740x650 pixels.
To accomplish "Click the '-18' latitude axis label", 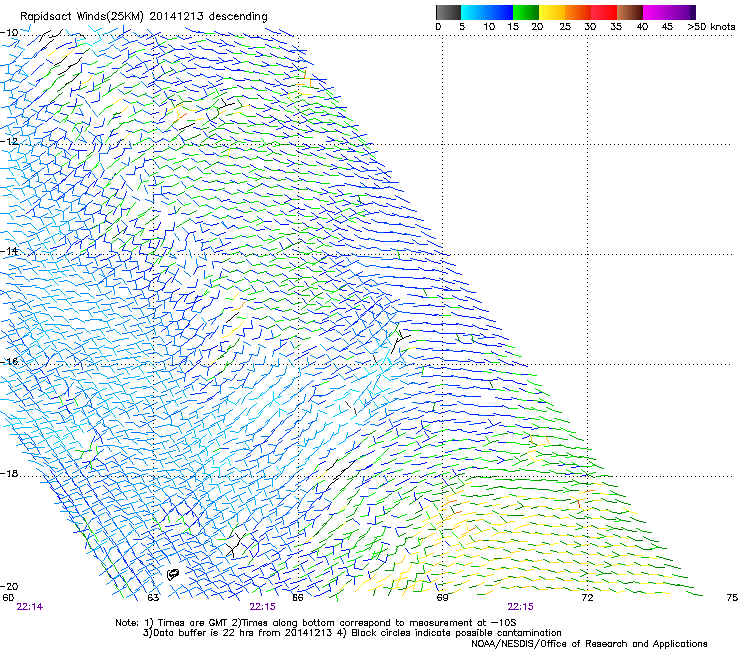I will click(x=9, y=473).
